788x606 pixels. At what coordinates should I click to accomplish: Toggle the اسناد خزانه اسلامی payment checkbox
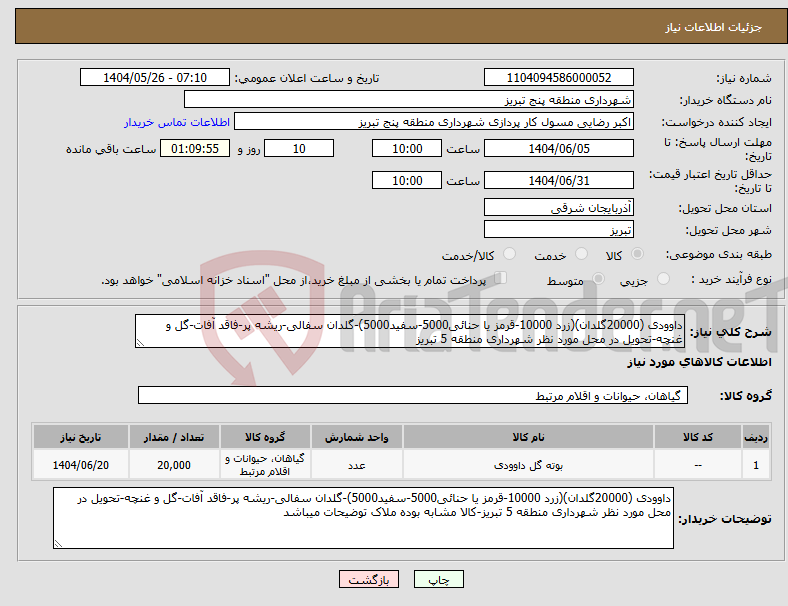(500, 278)
